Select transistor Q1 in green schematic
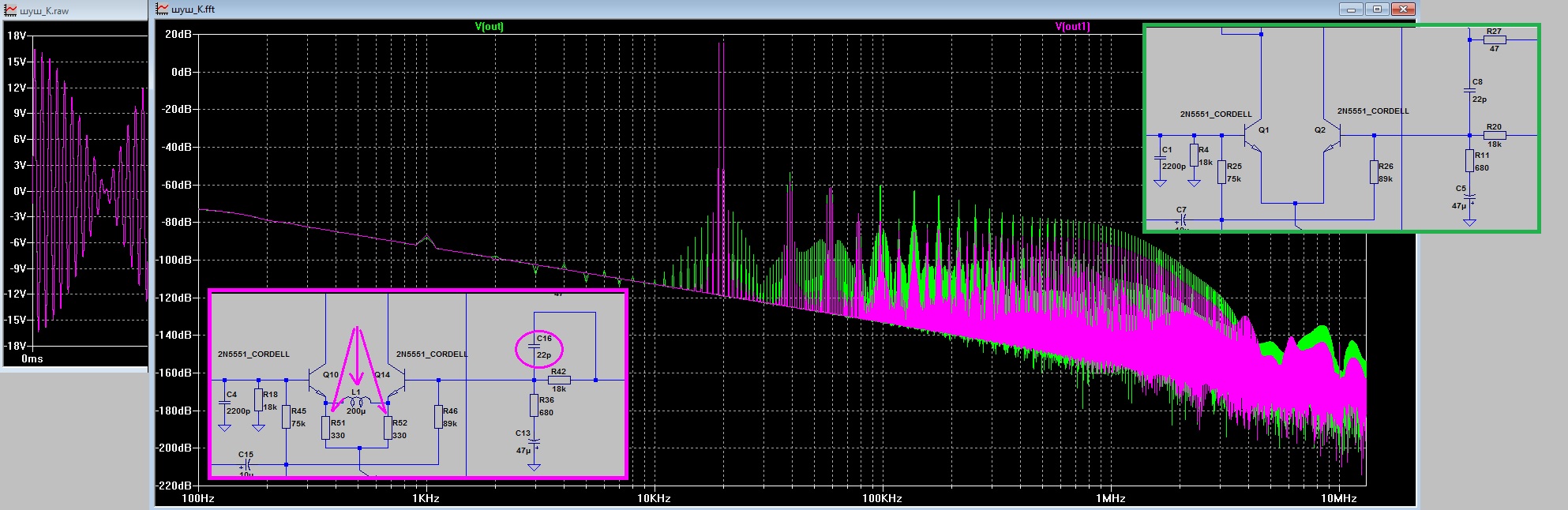Screen dimensions: 1568x510 pyautogui.click(x=1254, y=137)
